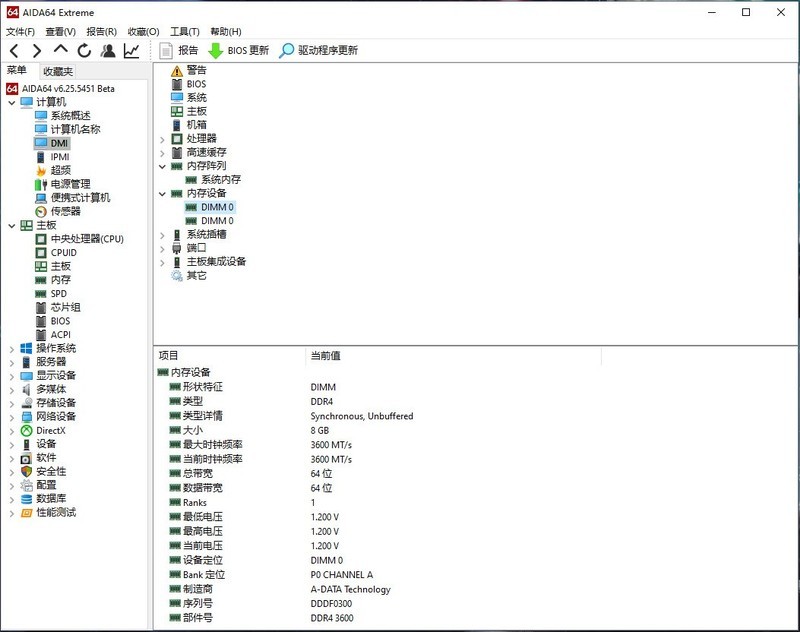Click the BIOS 更新 button

[x=238, y=50]
